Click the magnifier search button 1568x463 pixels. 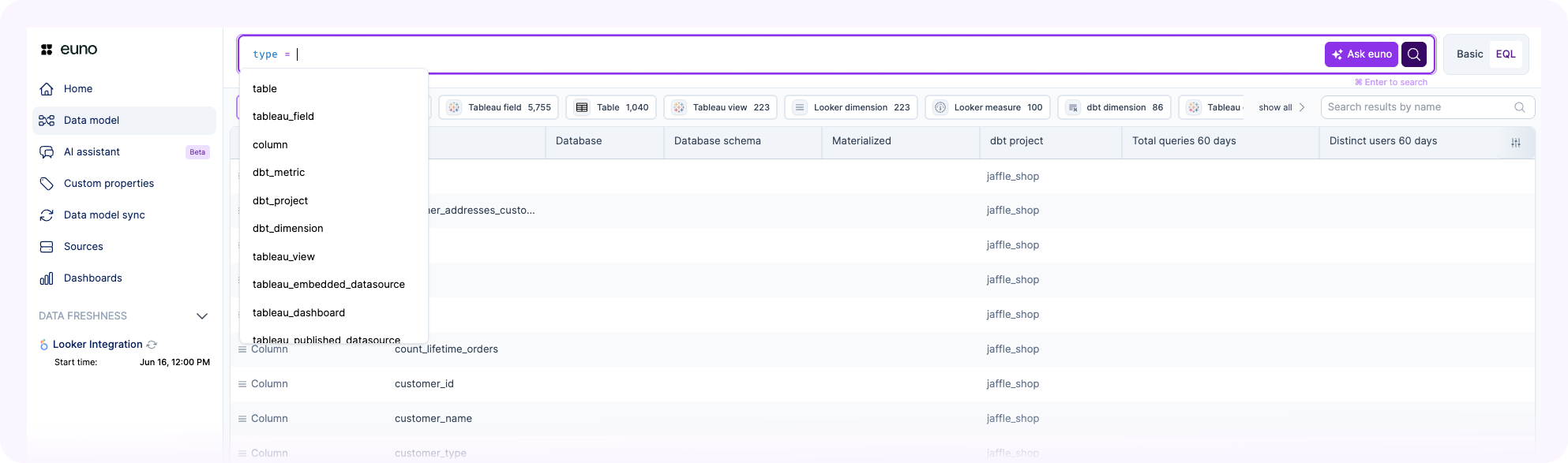[x=1413, y=54]
